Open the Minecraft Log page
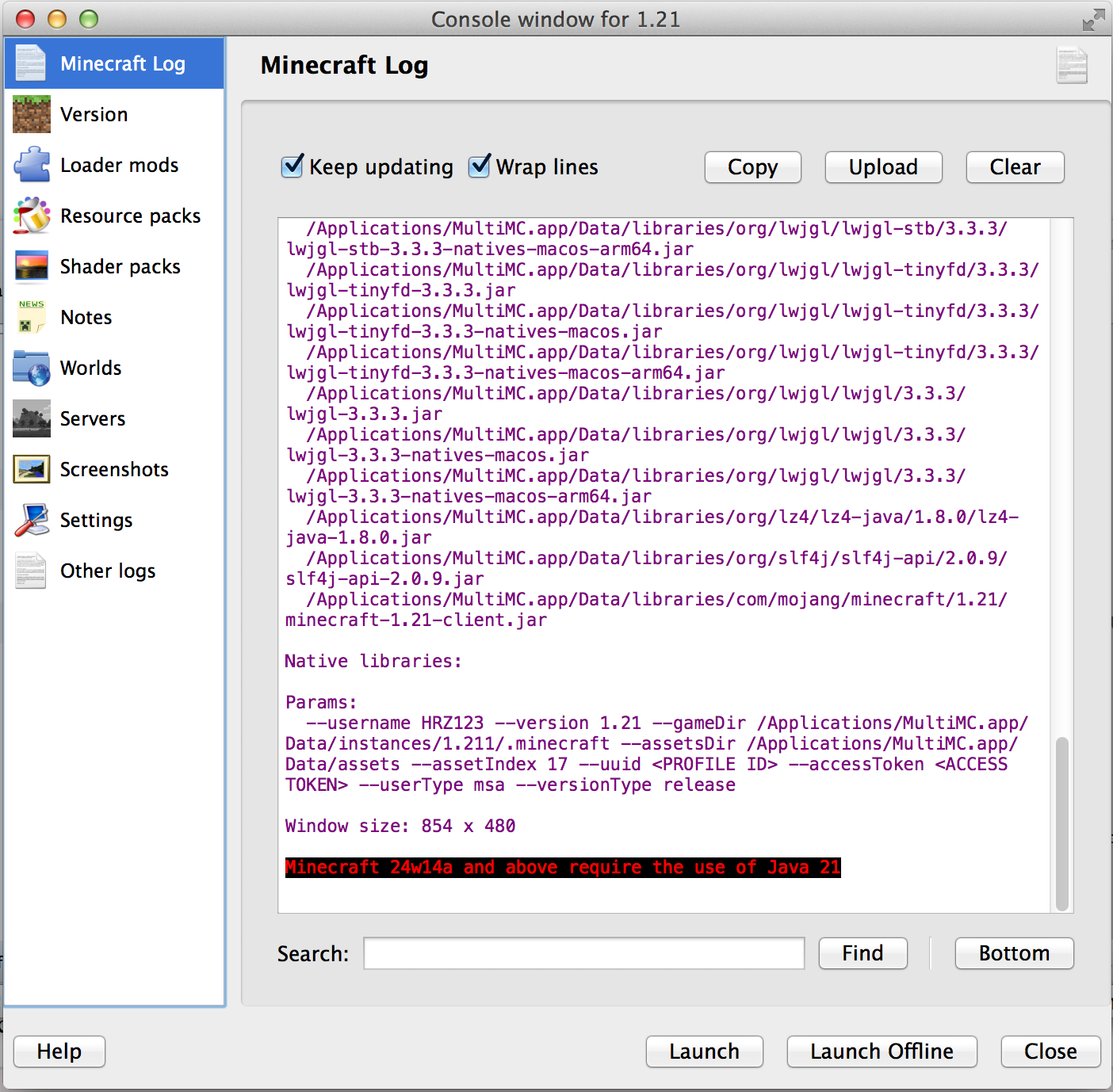Screen dimensions: 1113x1092 114,63
